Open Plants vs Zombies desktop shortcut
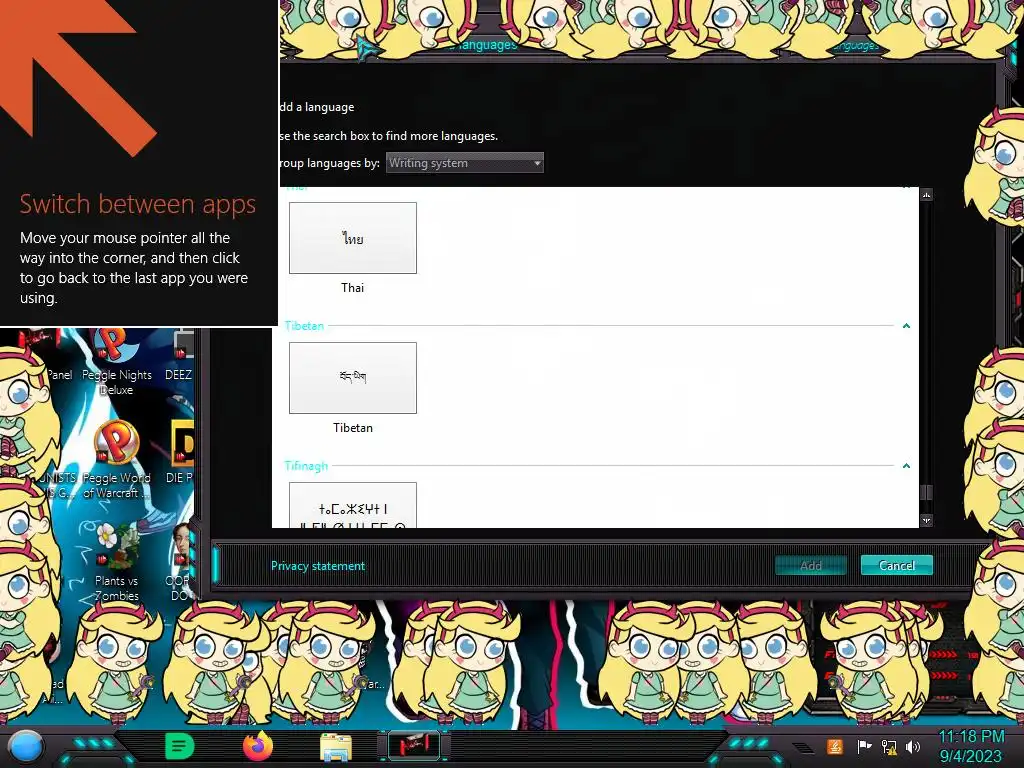 pos(116,562)
